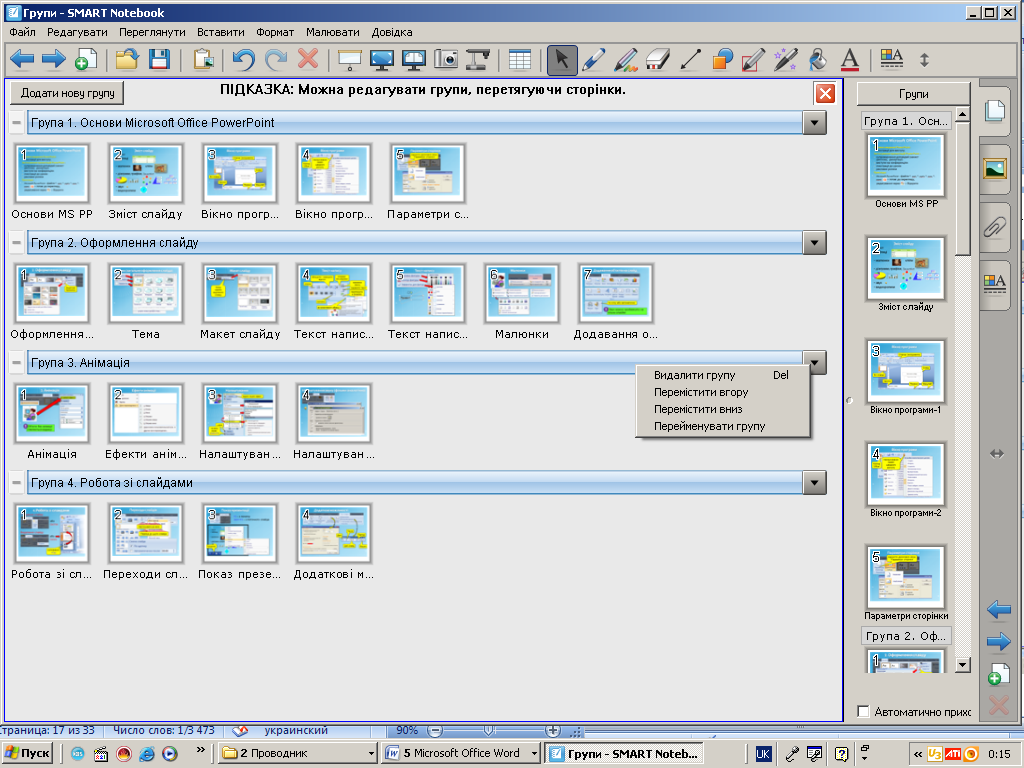Open the Gallery side tab

[995, 169]
